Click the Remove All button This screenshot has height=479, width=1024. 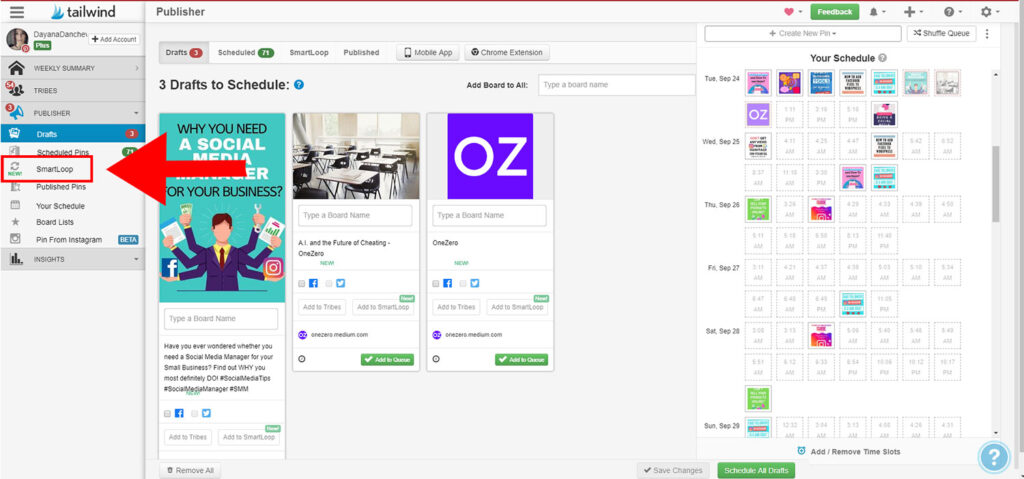190,471
